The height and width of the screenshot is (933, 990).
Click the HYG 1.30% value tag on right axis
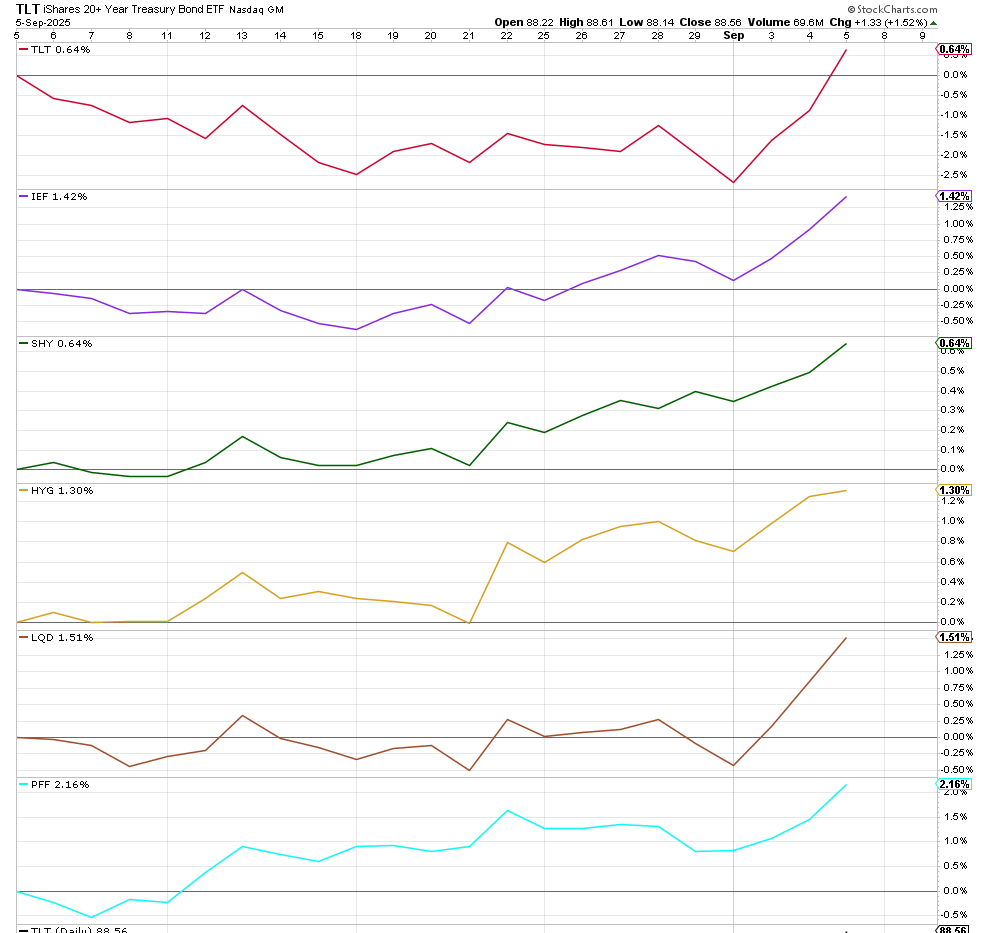coord(954,490)
